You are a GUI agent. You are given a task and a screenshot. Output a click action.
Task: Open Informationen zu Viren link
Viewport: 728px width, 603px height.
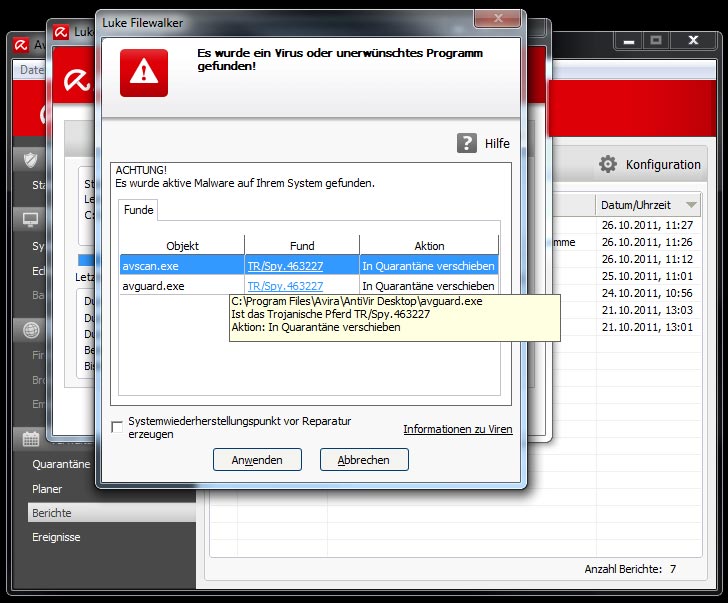458,429
